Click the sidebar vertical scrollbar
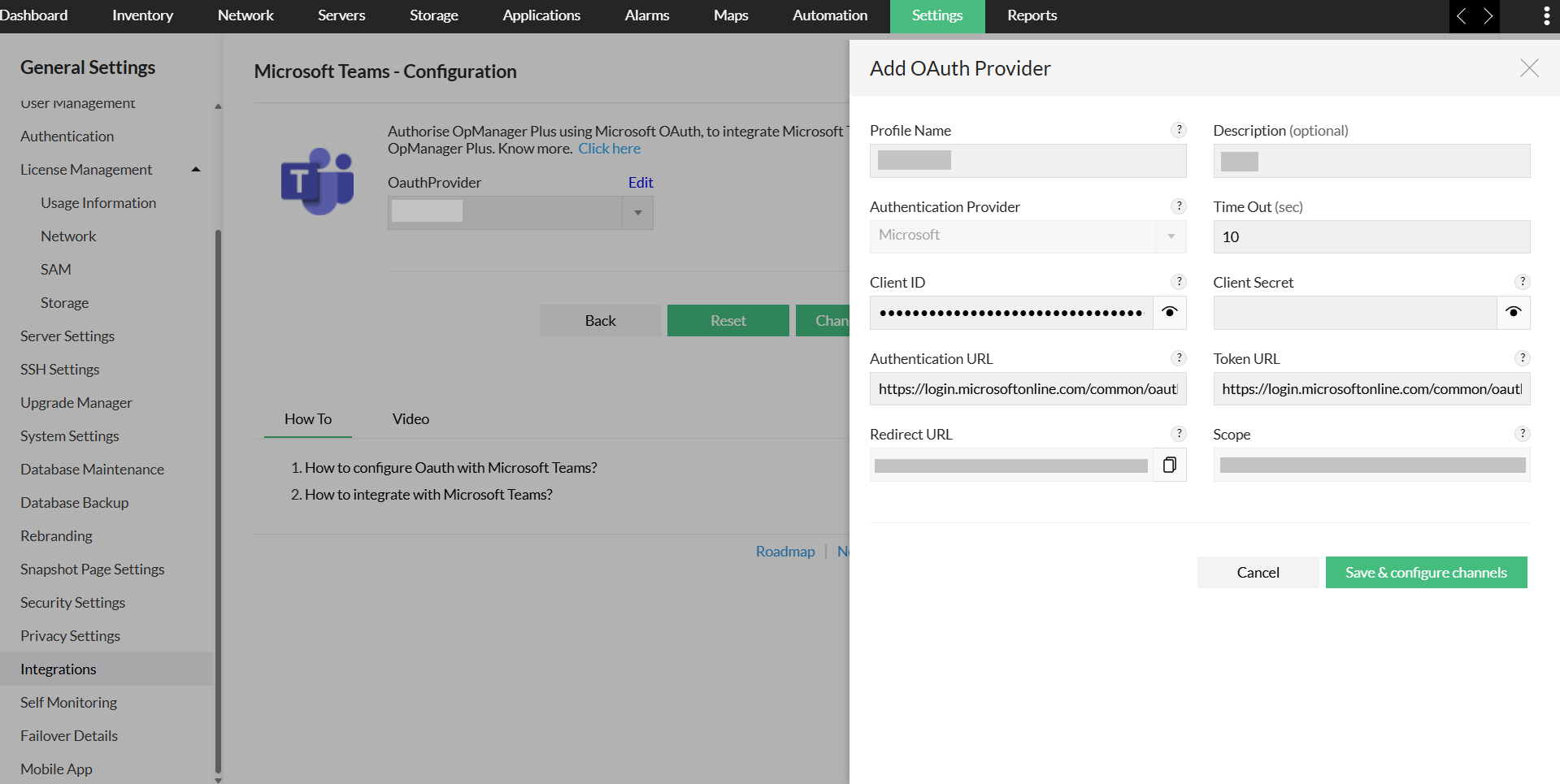This screenshot has width=1560, height=784. coord(218,500)
